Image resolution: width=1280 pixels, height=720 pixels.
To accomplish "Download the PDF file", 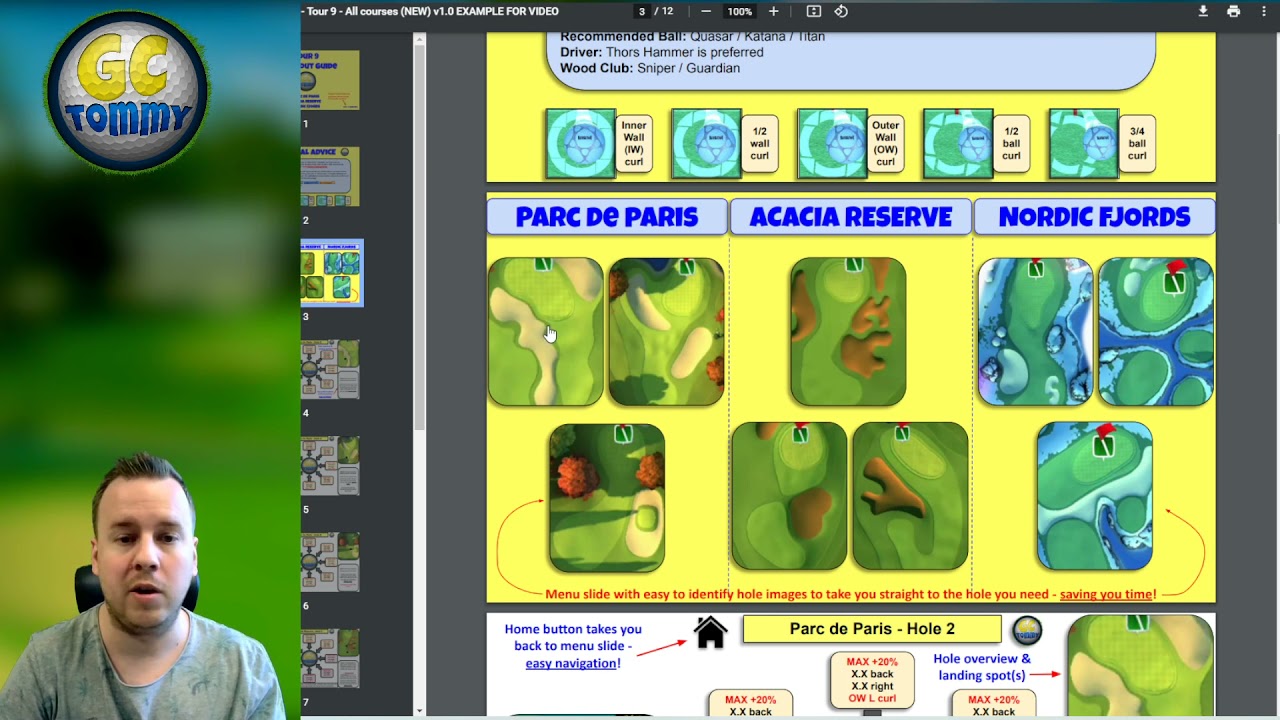I will coord(1203,11).
